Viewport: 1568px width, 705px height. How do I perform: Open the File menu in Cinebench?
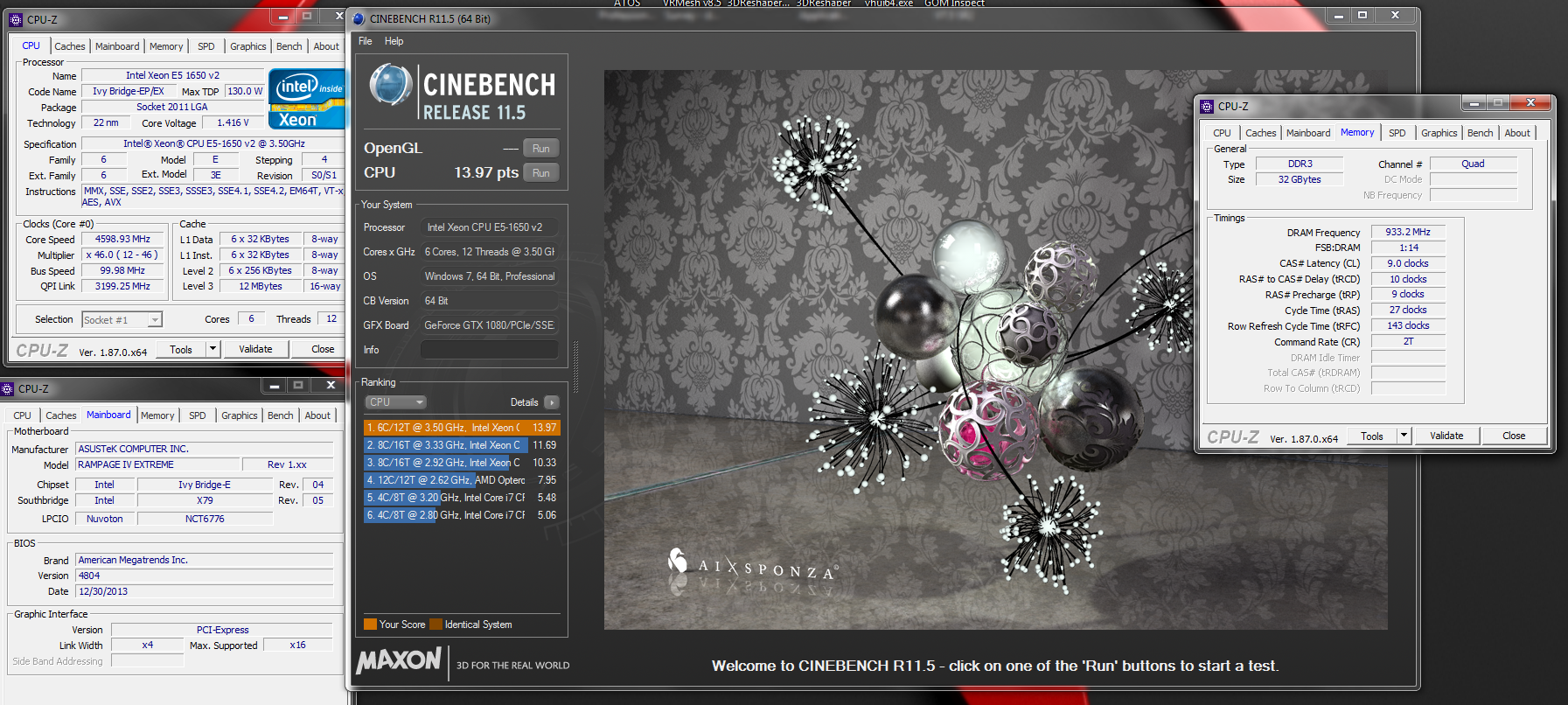click(366, 41)
